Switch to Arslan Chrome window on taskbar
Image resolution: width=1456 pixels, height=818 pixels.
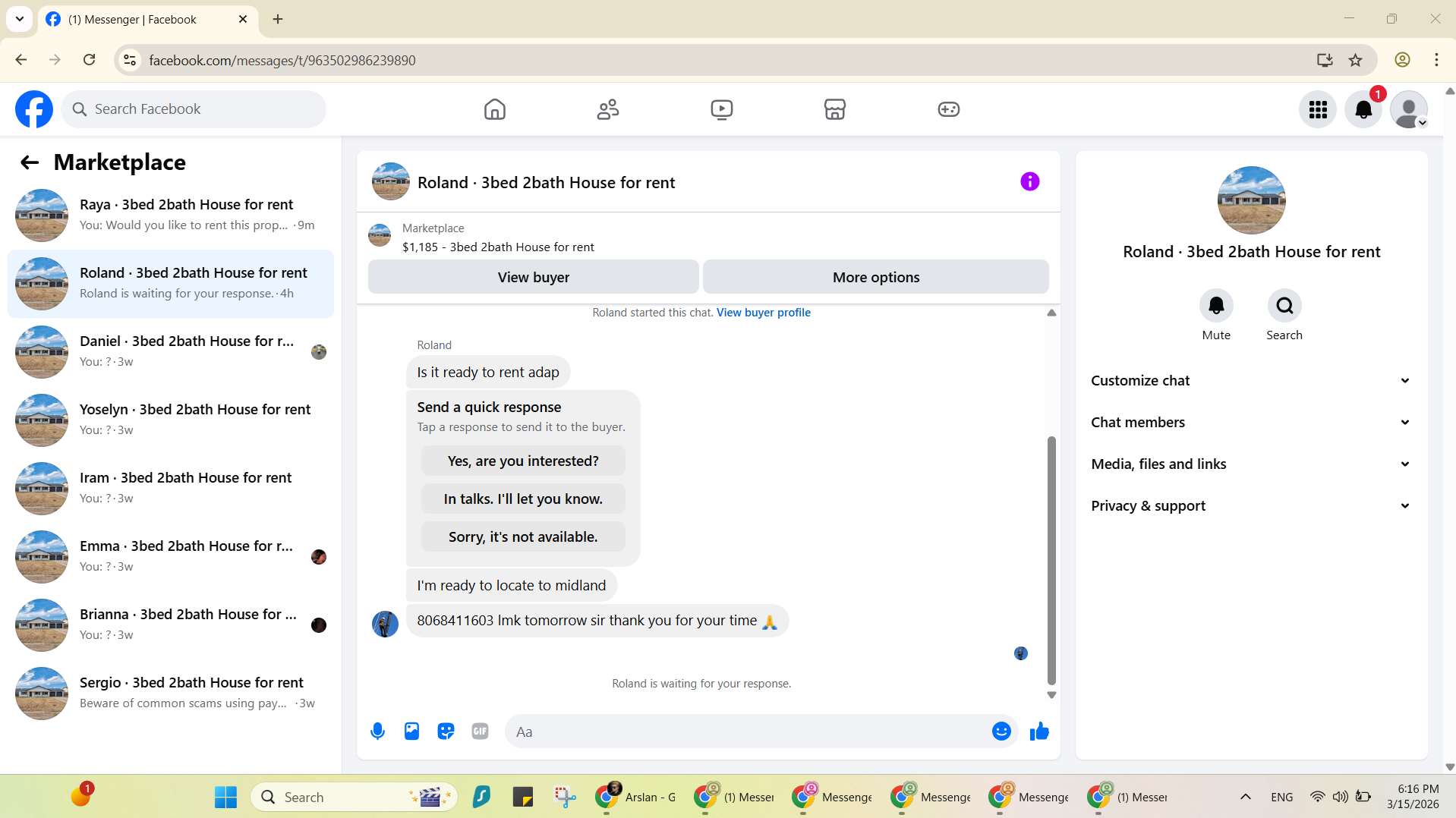[x=636, y=797]
